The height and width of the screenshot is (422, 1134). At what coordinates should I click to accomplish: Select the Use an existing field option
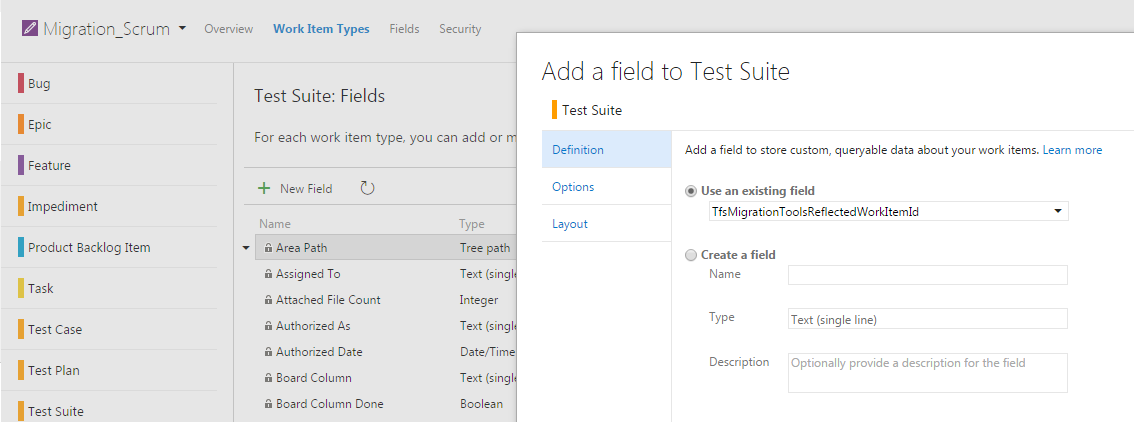(691, 191)
